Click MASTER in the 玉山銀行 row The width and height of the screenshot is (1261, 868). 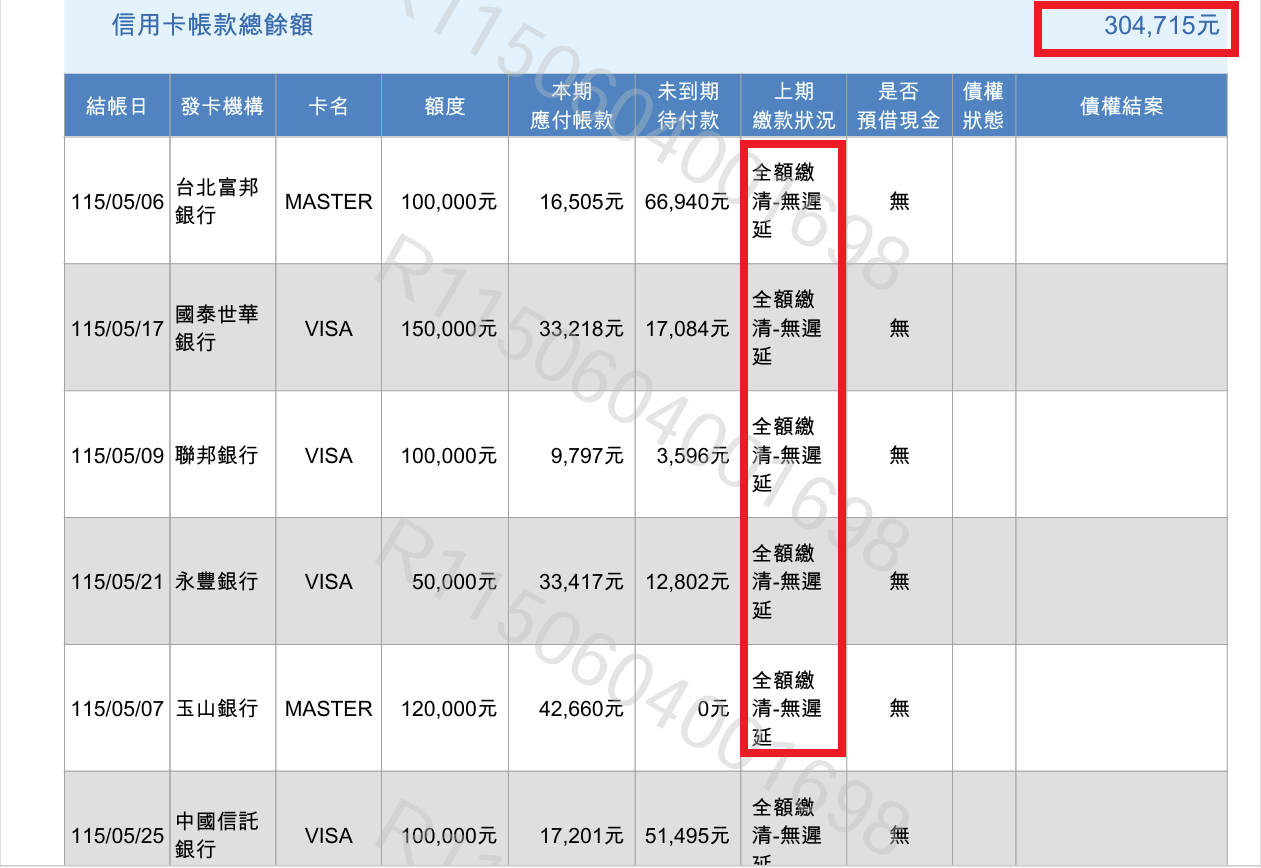click(x=329, y=708)
